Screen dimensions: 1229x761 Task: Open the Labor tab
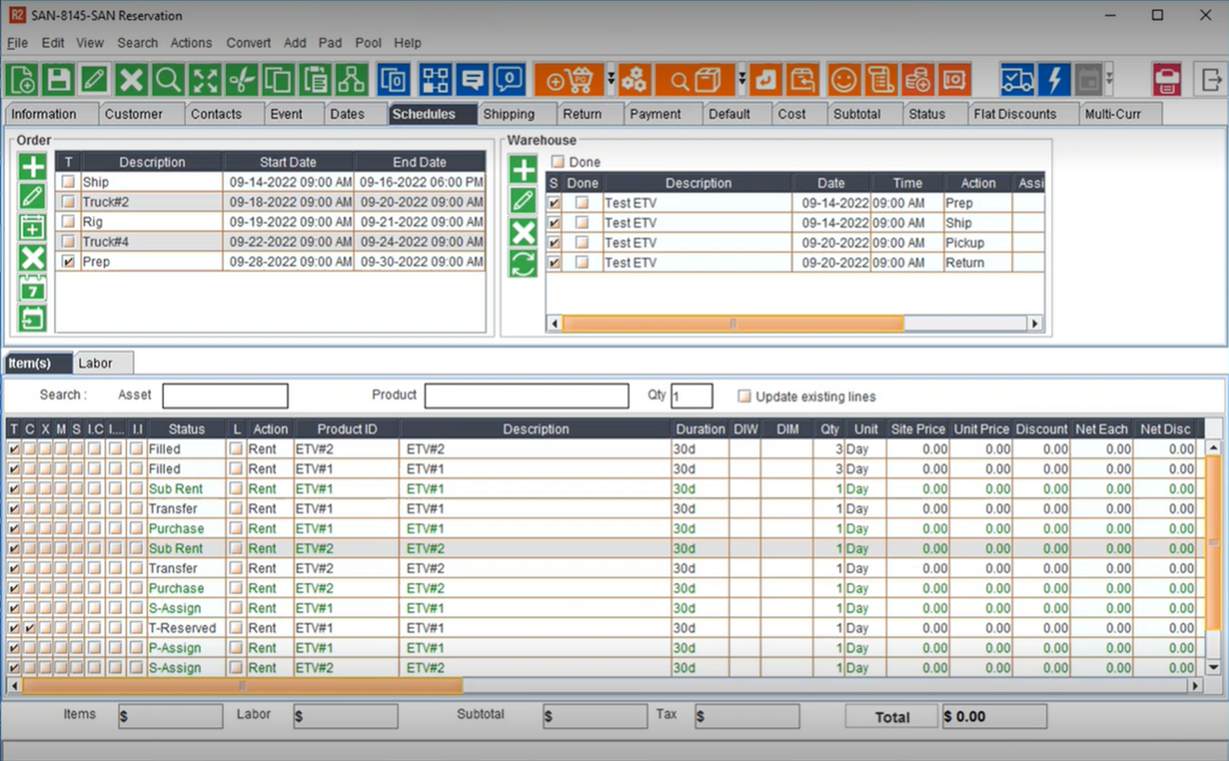[96, 363]
